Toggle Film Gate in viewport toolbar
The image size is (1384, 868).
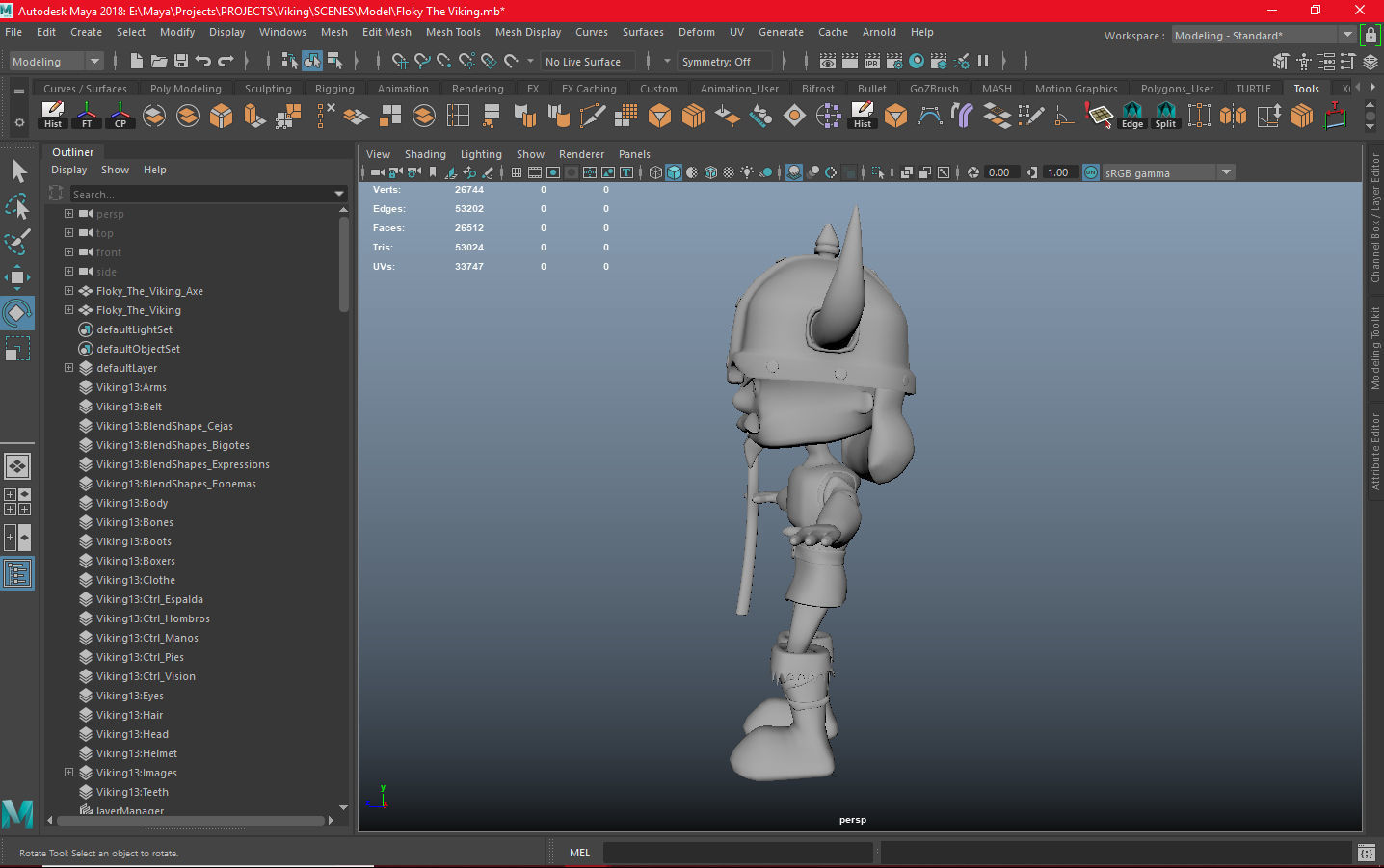pyautogui.click(x=535, y=172)
